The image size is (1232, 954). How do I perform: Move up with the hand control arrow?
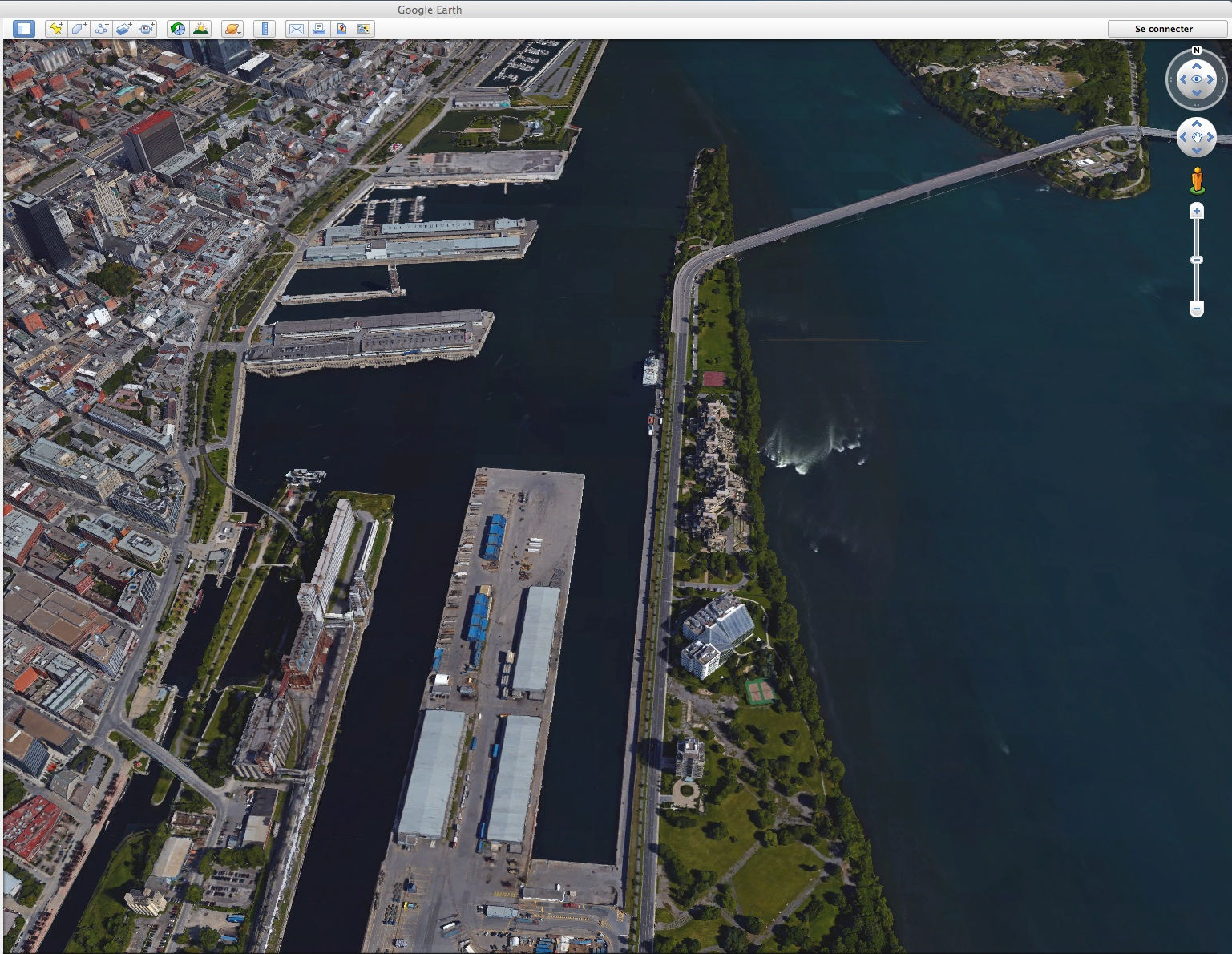[1197, 124]
